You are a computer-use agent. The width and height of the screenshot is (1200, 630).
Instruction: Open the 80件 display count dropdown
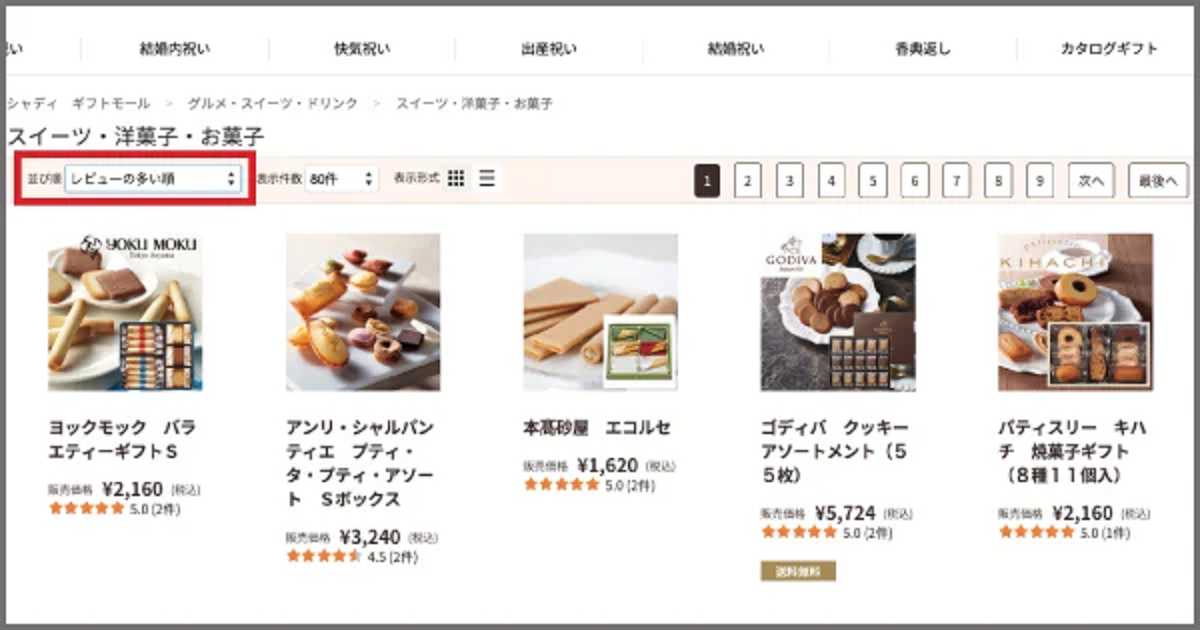click(x=341, y=179)
